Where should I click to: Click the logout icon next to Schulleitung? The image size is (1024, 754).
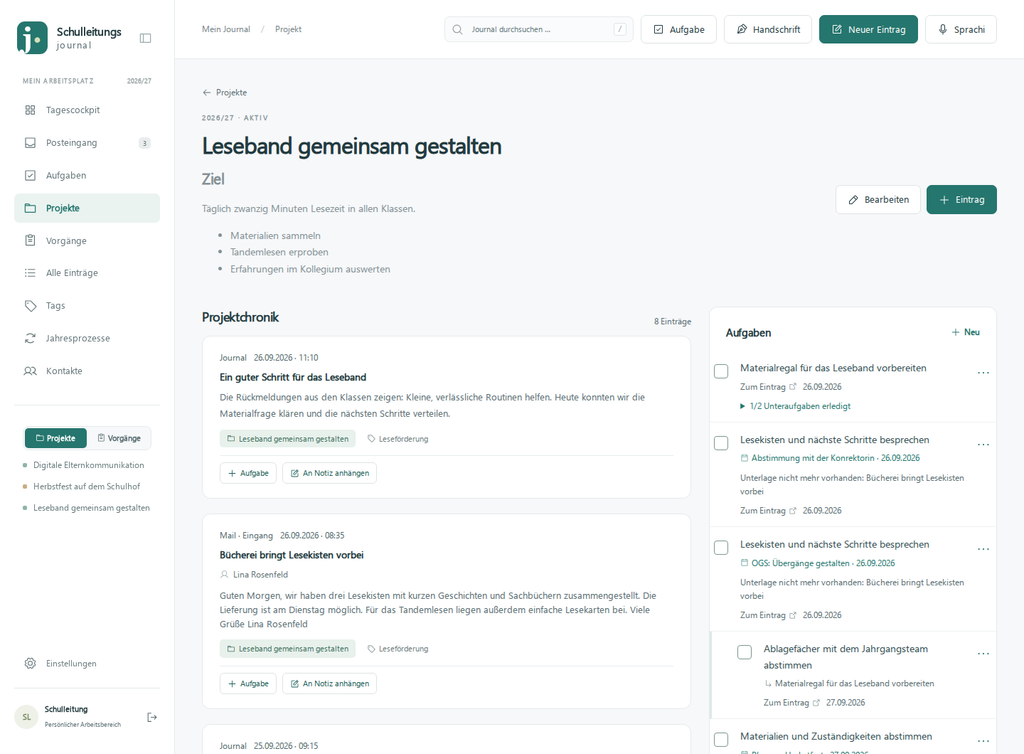coord(152,717)
